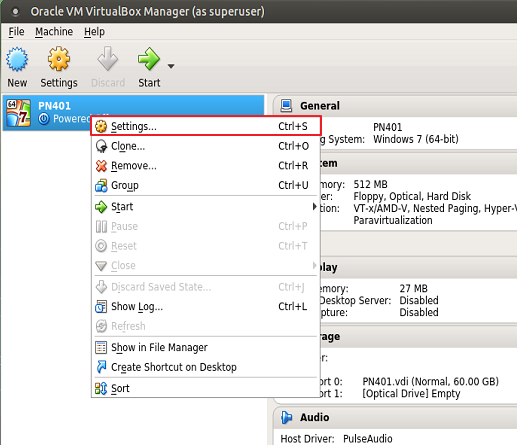This screenshot has height=445, width=517.
Task: Click 'Floppy, Optical, Hard Disk' boot order text
Action: pyautogui.click(x=412, y=196)
